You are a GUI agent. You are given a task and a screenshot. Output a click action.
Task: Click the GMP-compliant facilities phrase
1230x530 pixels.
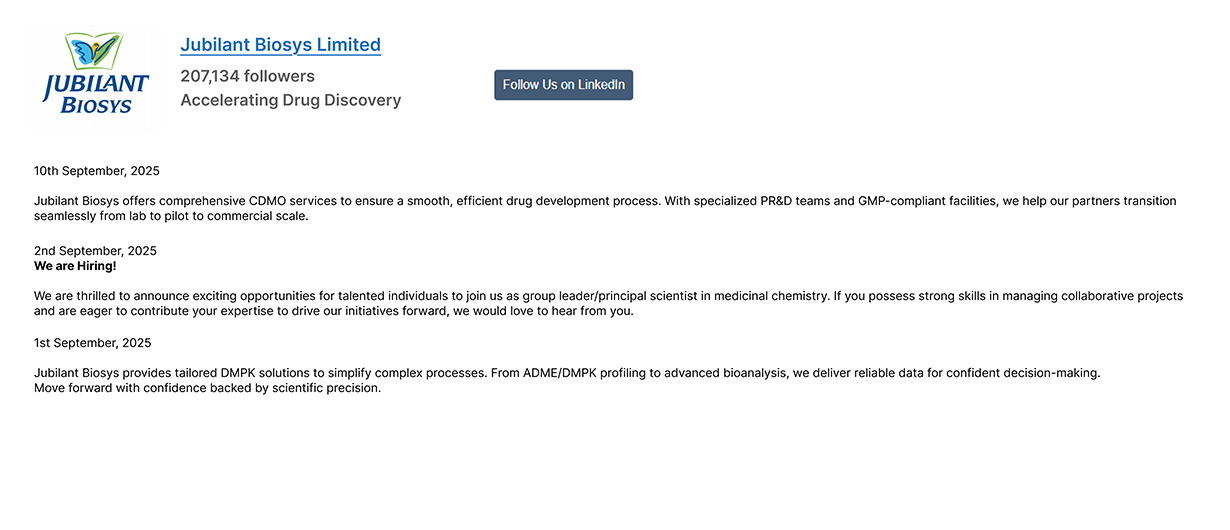click(x=927, y=201)
